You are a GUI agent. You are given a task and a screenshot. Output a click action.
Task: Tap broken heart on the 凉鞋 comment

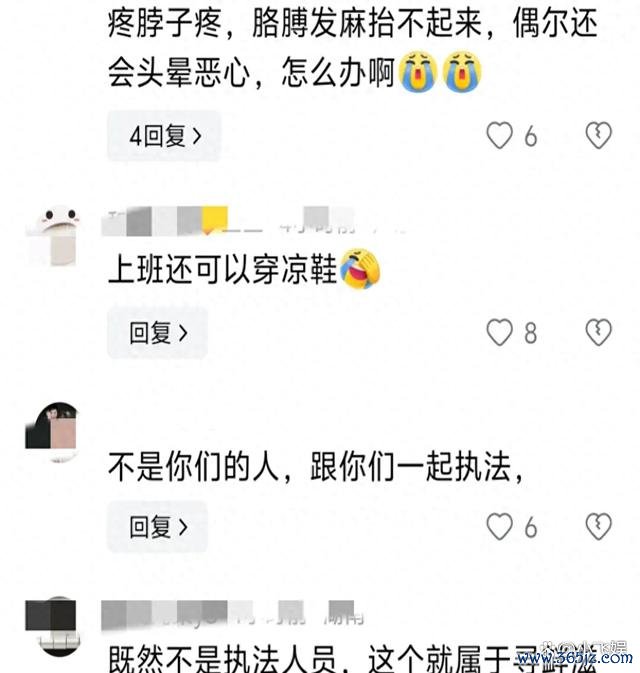598,332
